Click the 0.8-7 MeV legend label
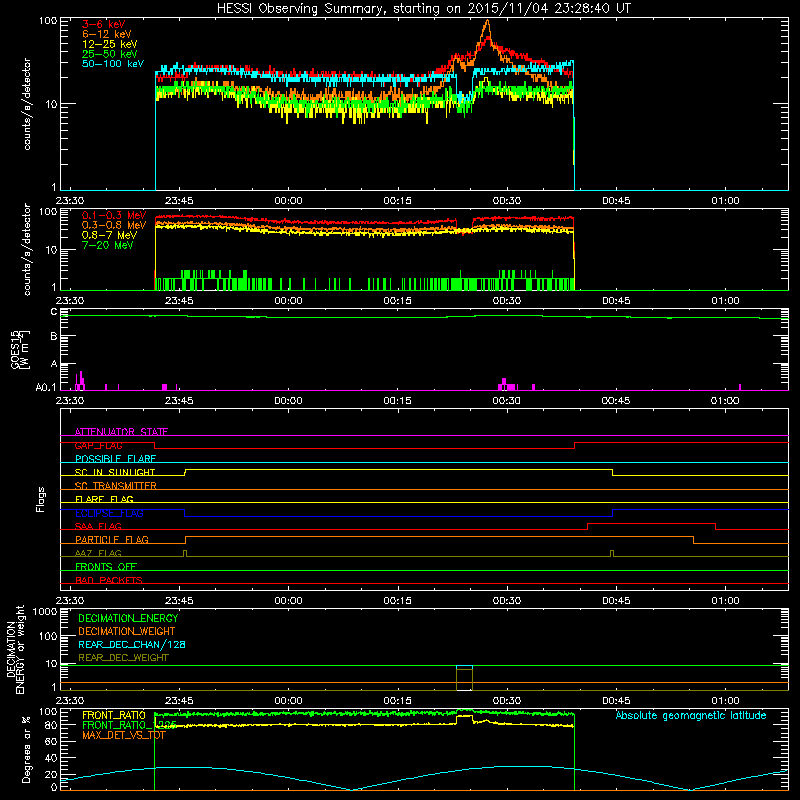The width and height of the screenshot is (800, 800). pos(109,235)
